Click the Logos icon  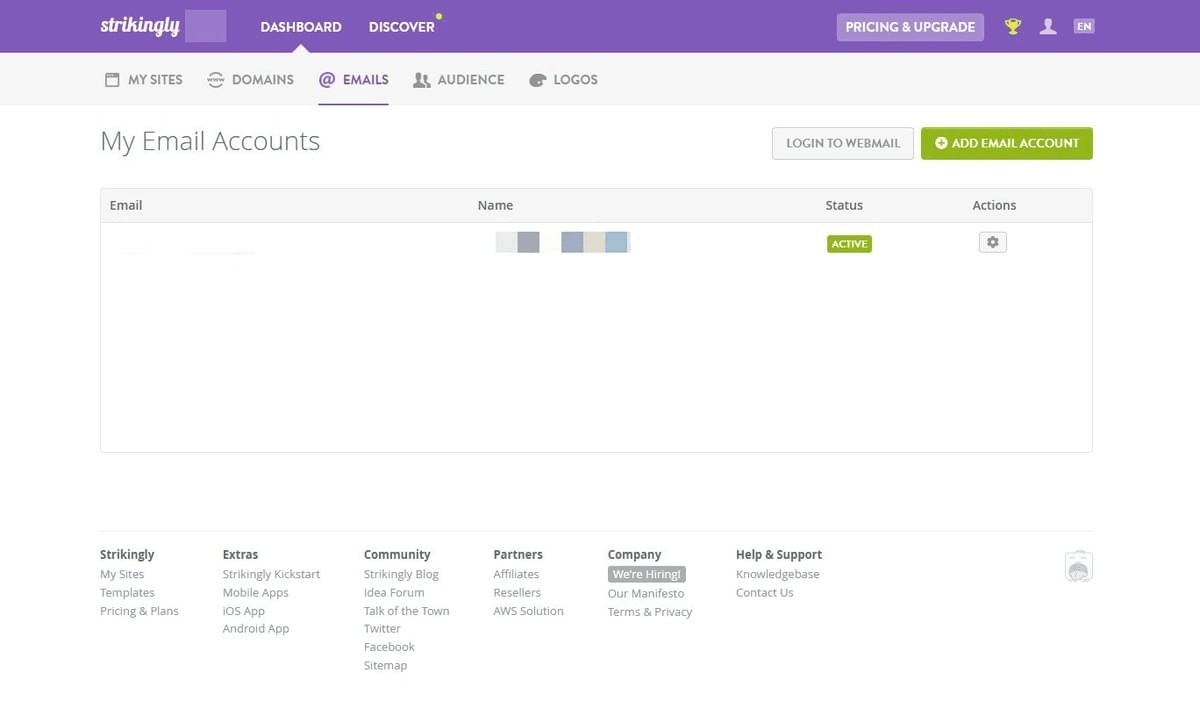[x=538, y=80]
